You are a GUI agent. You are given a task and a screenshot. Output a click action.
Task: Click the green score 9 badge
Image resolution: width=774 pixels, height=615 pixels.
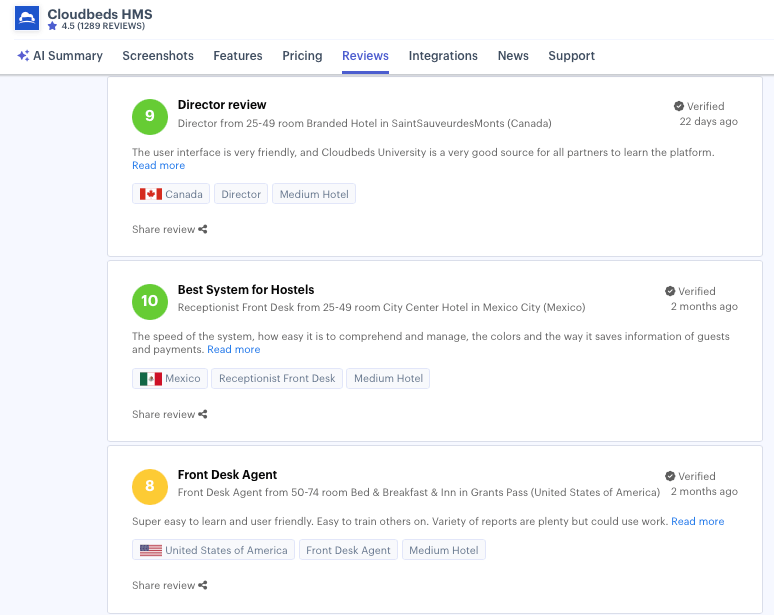pos(150,116)
